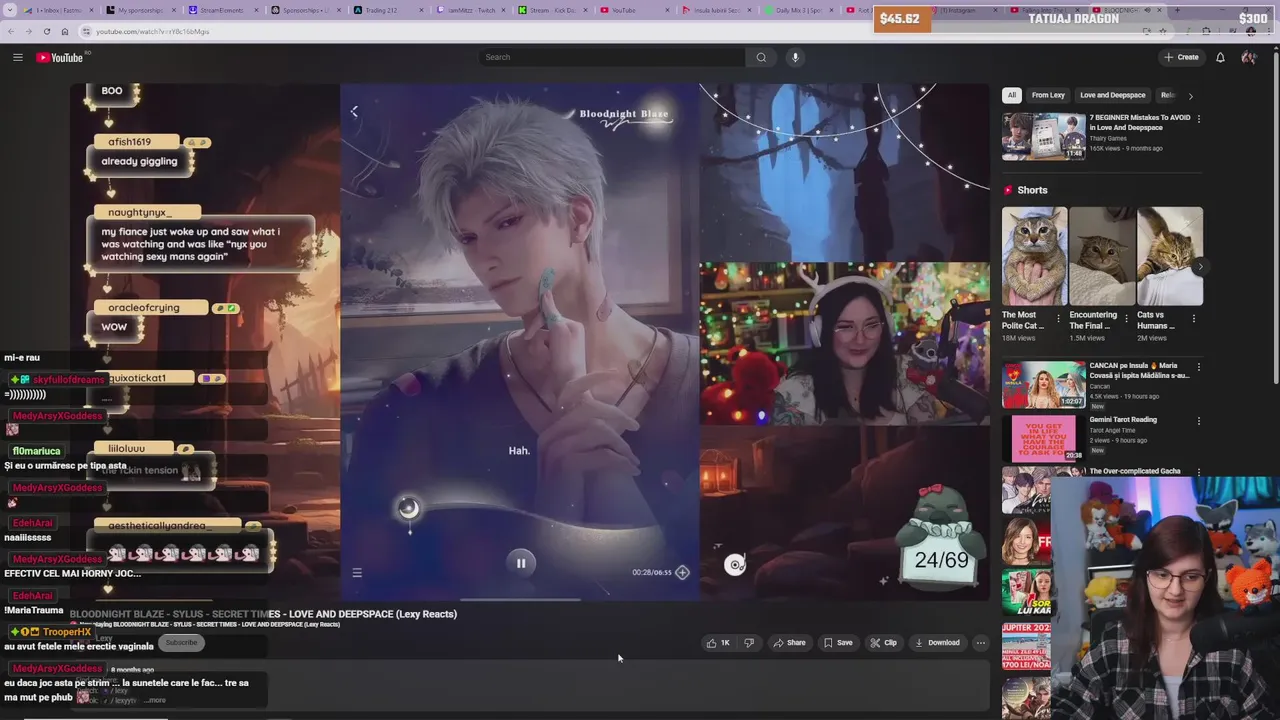The width and height of the screenshot is (1280, 720).
Task: Click the glowing handle on the audio wave slider
Action: point(408,508)
